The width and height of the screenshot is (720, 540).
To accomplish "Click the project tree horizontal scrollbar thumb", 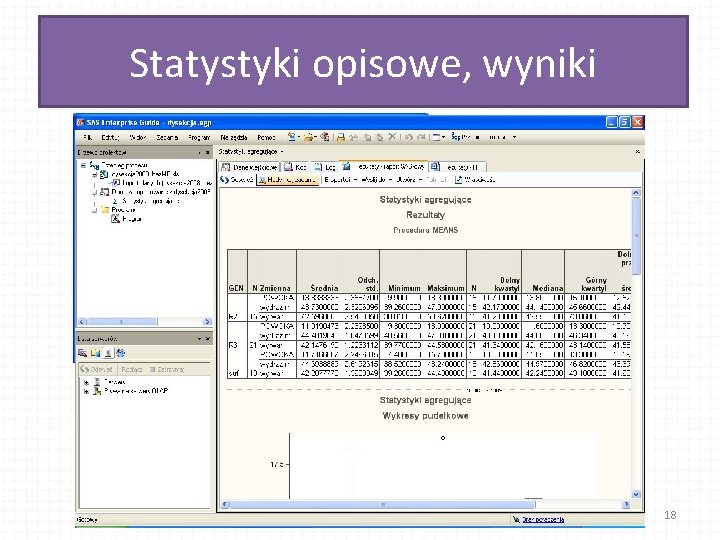I will tap(122, 321).
